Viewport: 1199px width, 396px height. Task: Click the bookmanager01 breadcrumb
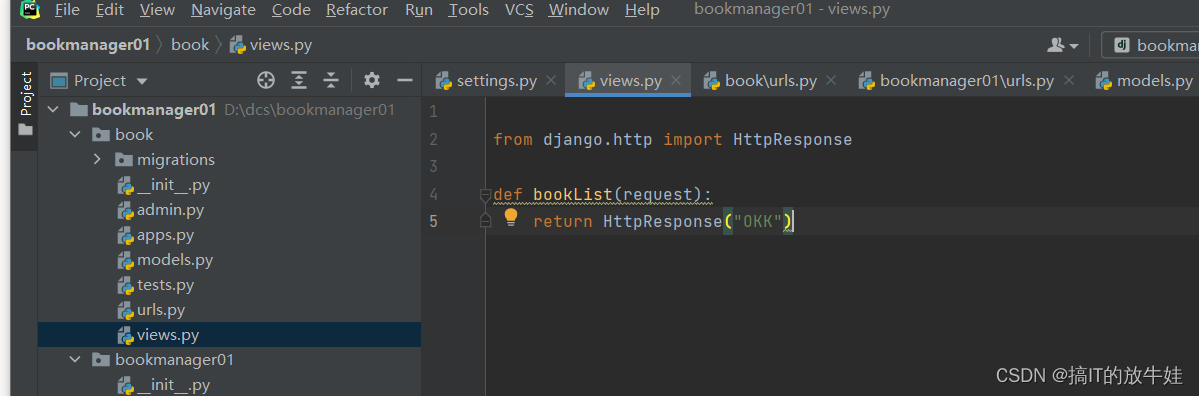pos(88,44)
